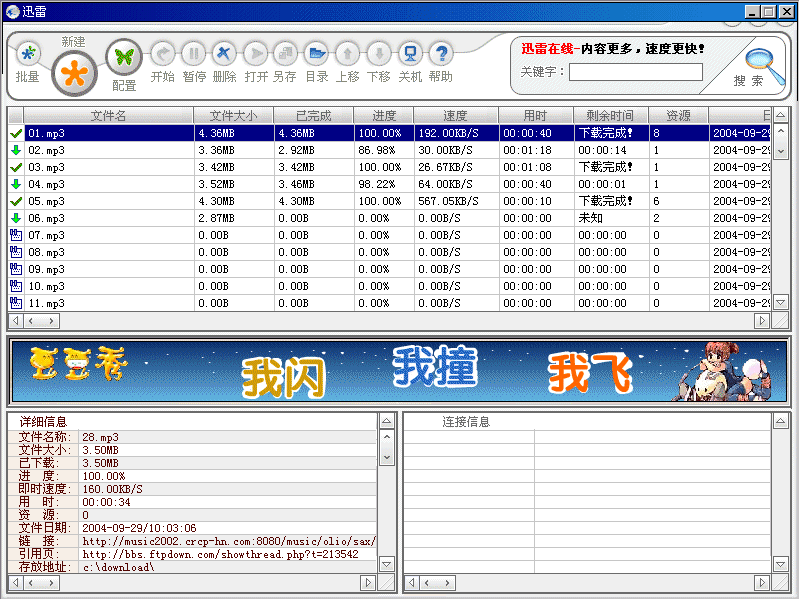Click the 开始 start toolbar icon
The height and width of the screenshot is (600, 800).
click(163, 54)
